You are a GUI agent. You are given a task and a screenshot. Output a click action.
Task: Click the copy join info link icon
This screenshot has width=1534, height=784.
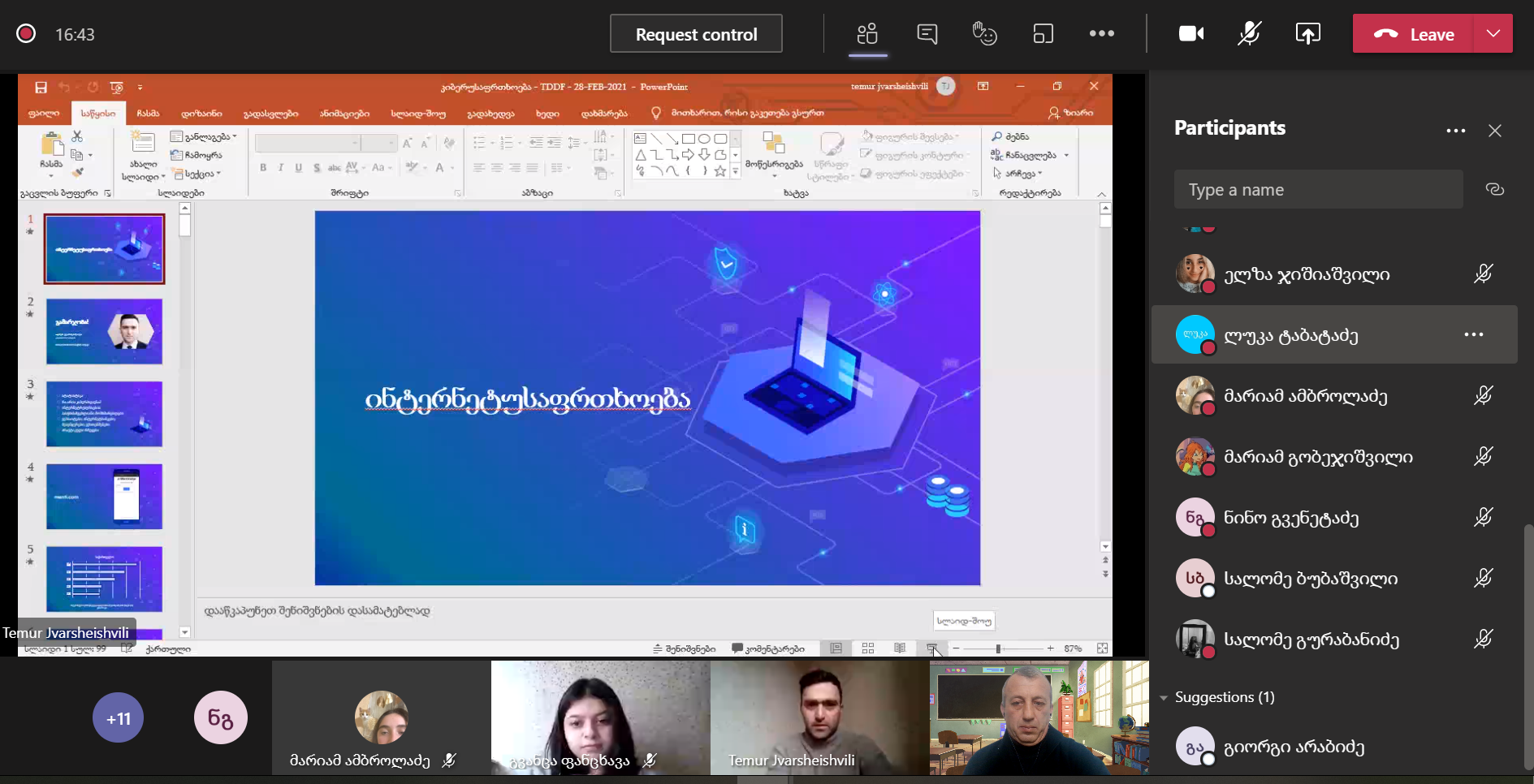coord(1494,190)
